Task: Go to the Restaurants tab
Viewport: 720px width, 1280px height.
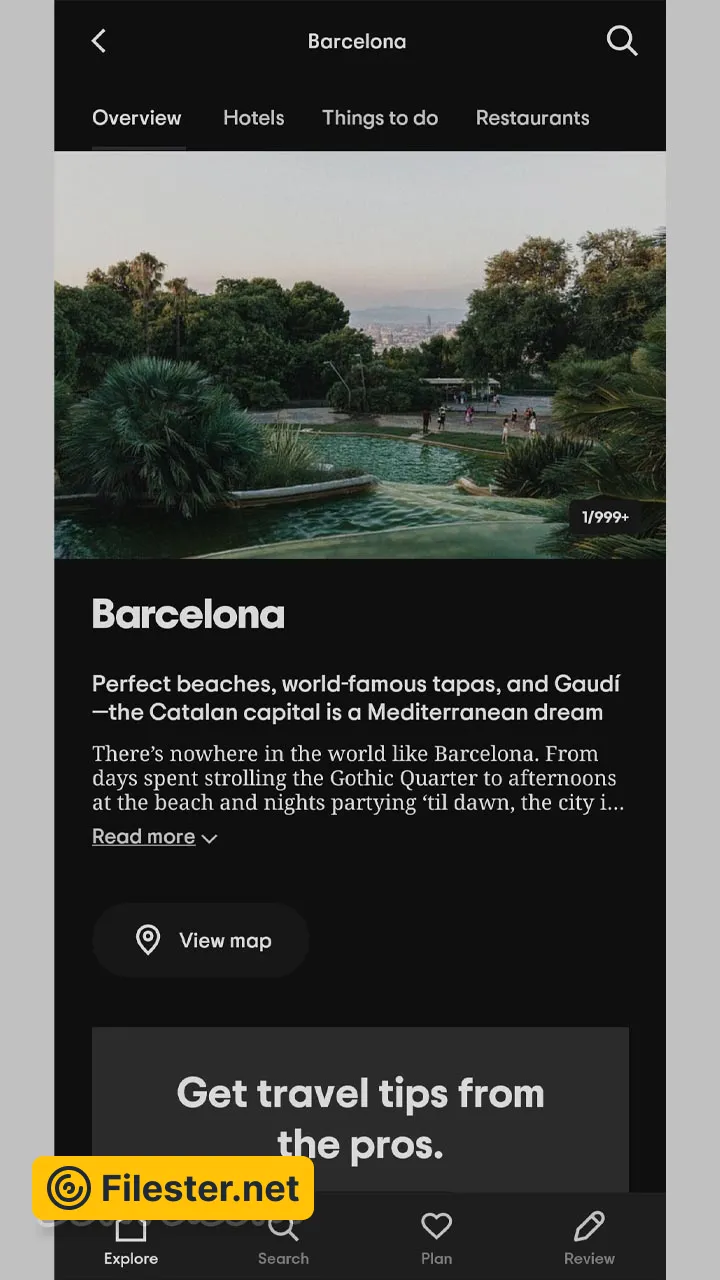Action: (532, 118)
